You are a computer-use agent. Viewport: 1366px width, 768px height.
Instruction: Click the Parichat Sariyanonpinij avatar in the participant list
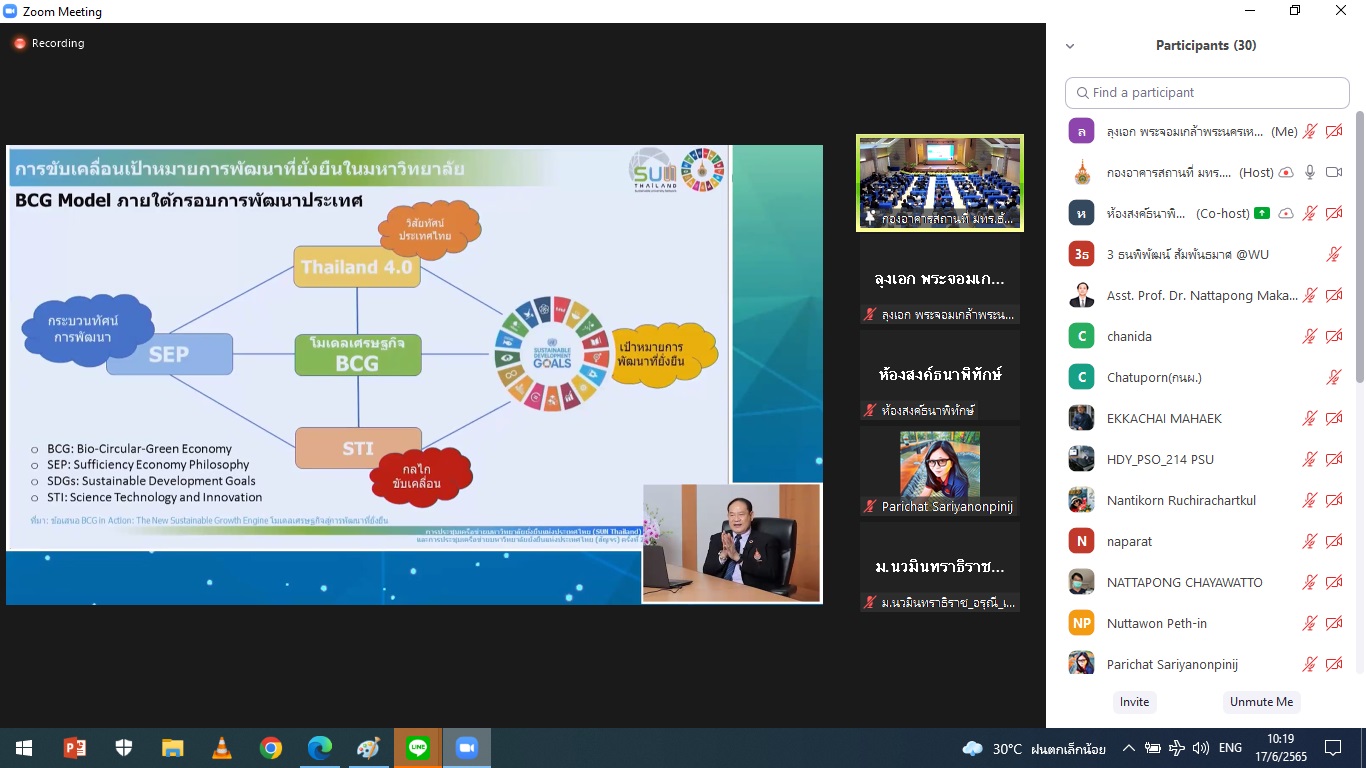pyautogui.click(x=1081, y=663)
